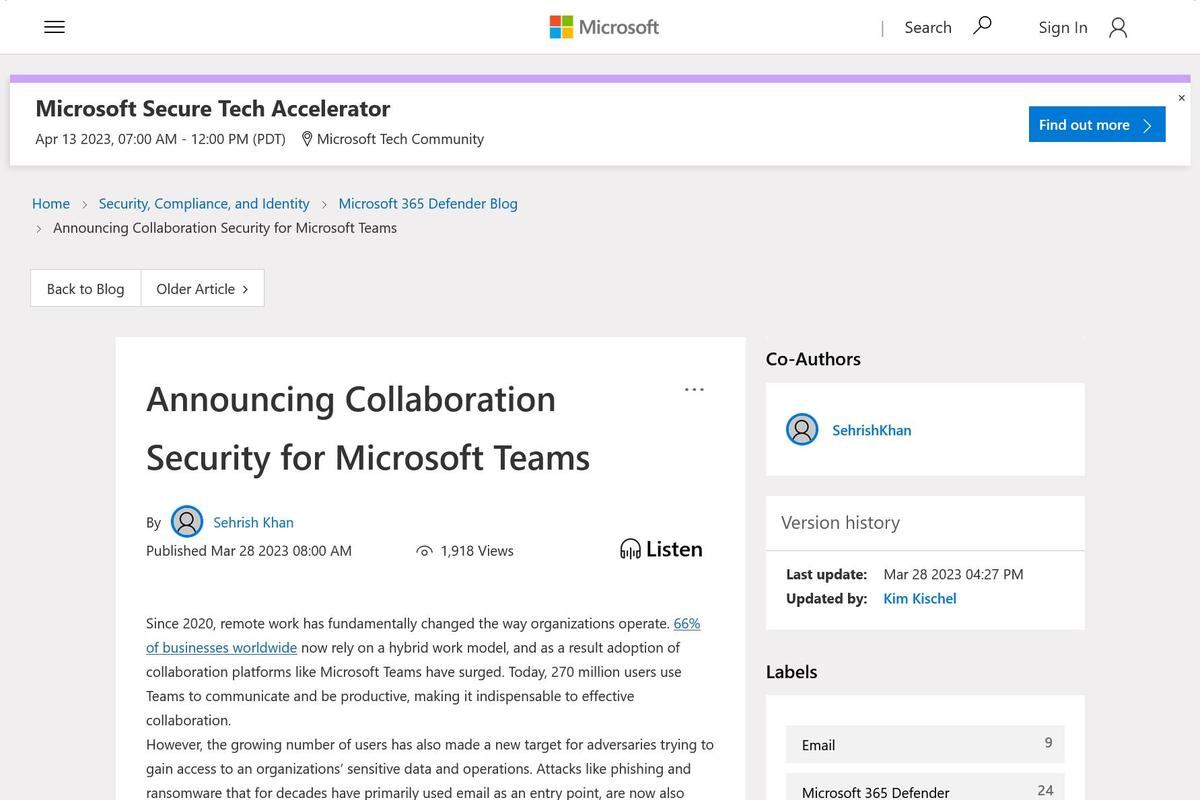Open SehrishKhan co-author profile link

872,430
